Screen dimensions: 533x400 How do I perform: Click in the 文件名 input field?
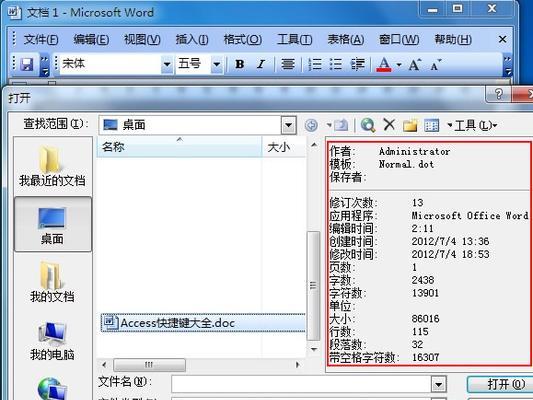pyautogui.click(x=301, y=384)
